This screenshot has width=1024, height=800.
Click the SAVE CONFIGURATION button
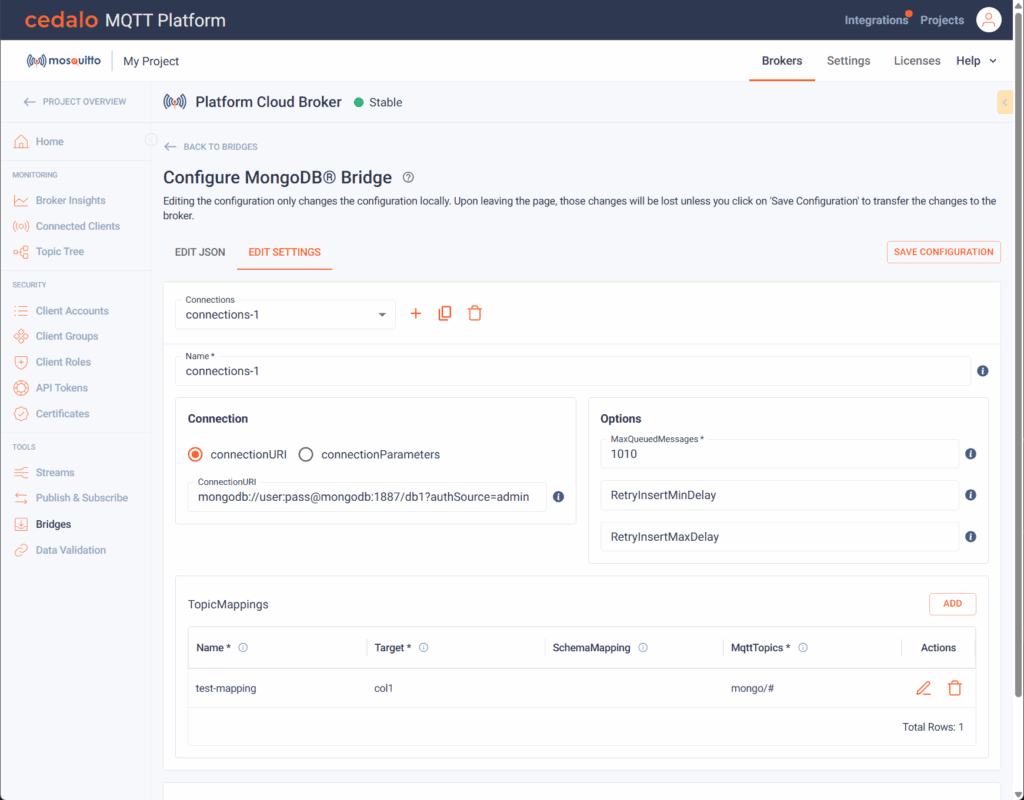[943, 252]
